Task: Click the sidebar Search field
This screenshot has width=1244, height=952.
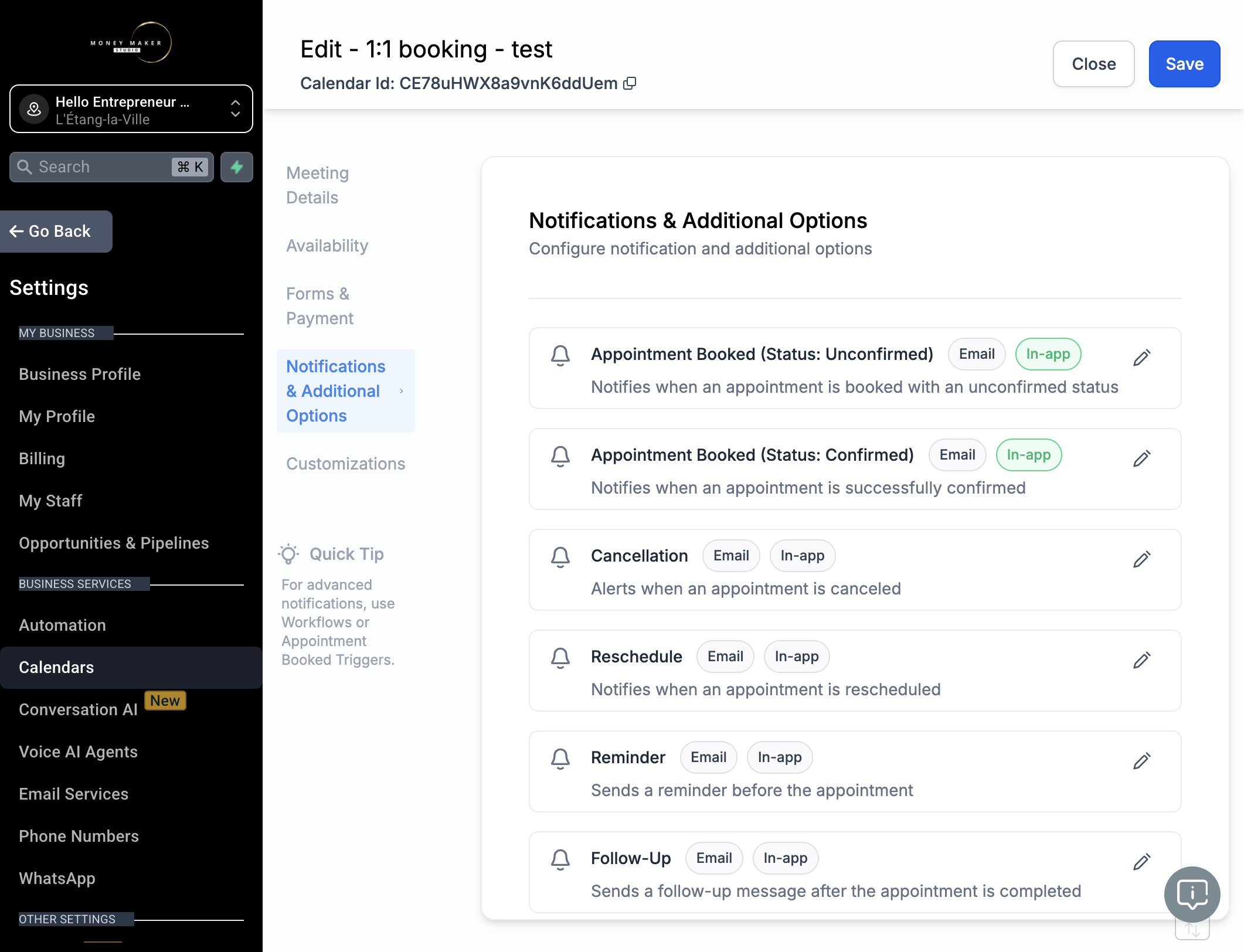Action: (111, 167)
